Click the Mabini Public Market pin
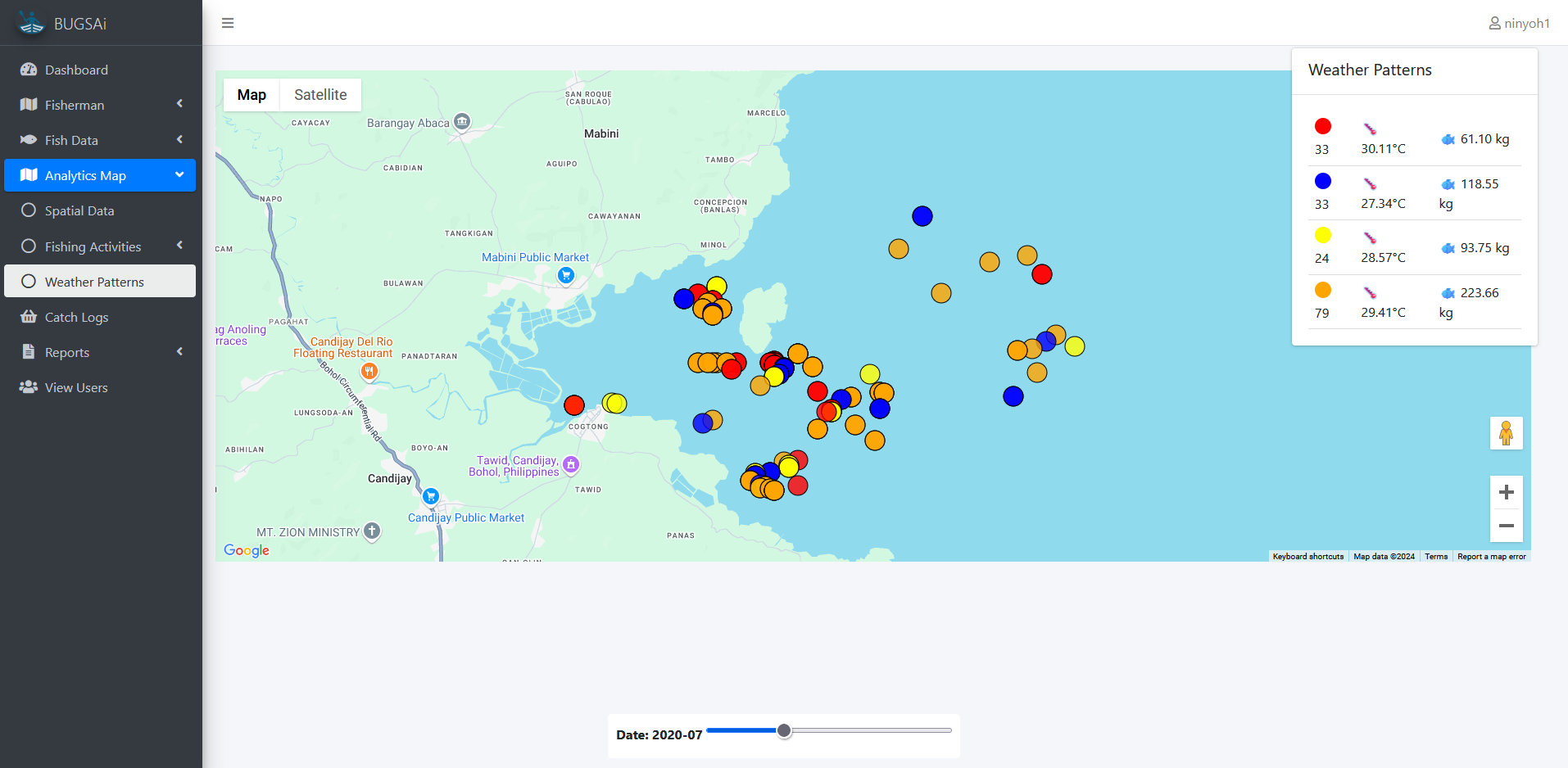Screen dimensions: 1568x768 (565, 276)
